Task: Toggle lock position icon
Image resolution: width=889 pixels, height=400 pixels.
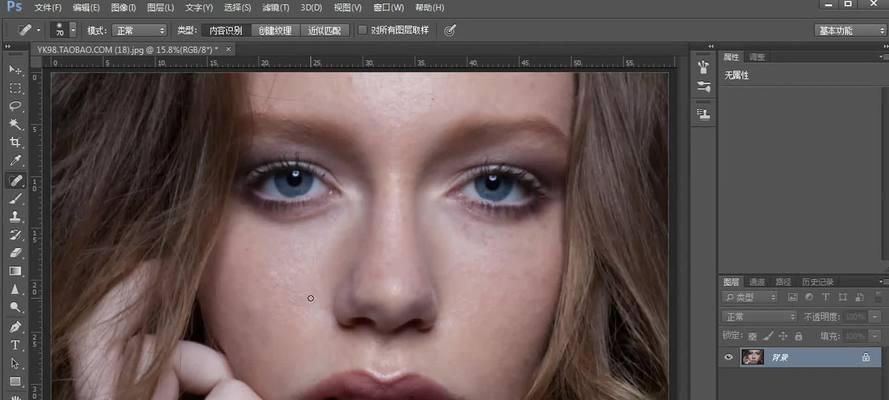Action: [783, 336]
